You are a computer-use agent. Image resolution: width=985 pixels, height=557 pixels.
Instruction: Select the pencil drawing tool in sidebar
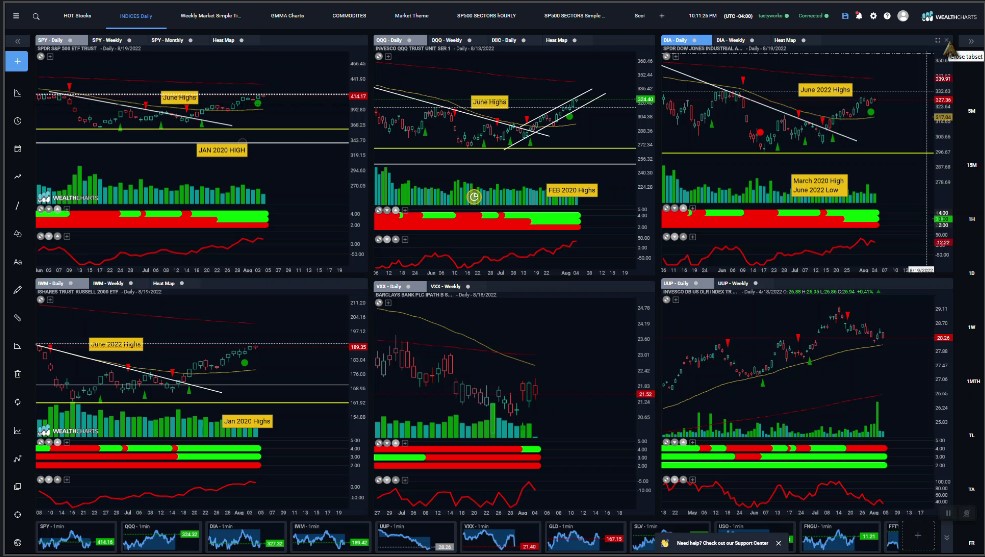17,290
